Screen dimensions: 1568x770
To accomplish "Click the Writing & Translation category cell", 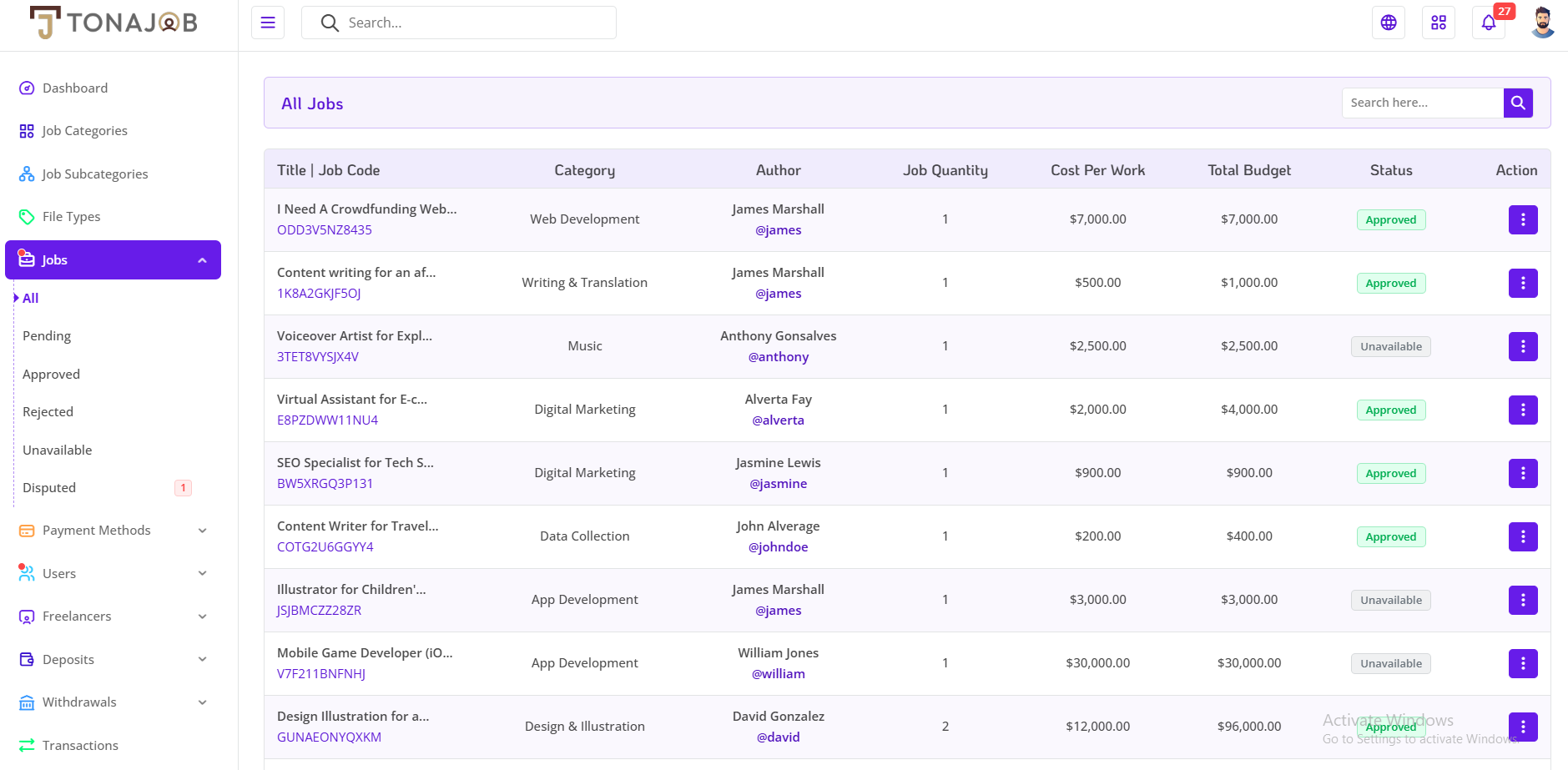I will pos(585,283).
